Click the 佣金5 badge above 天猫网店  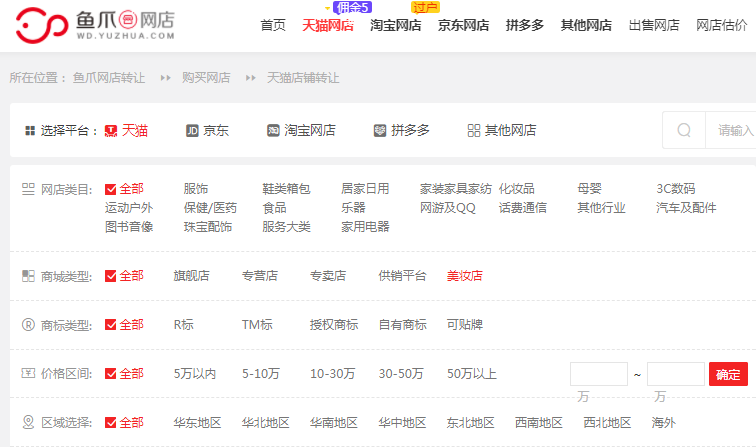click(x=352, y=7)
